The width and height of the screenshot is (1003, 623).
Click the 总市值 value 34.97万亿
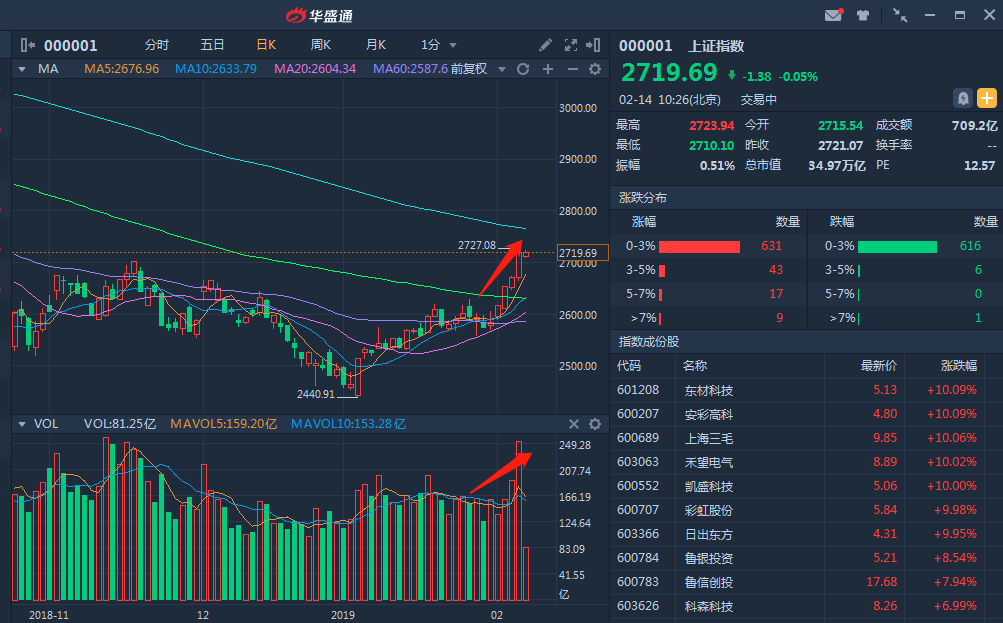click(x=837, y=165)
